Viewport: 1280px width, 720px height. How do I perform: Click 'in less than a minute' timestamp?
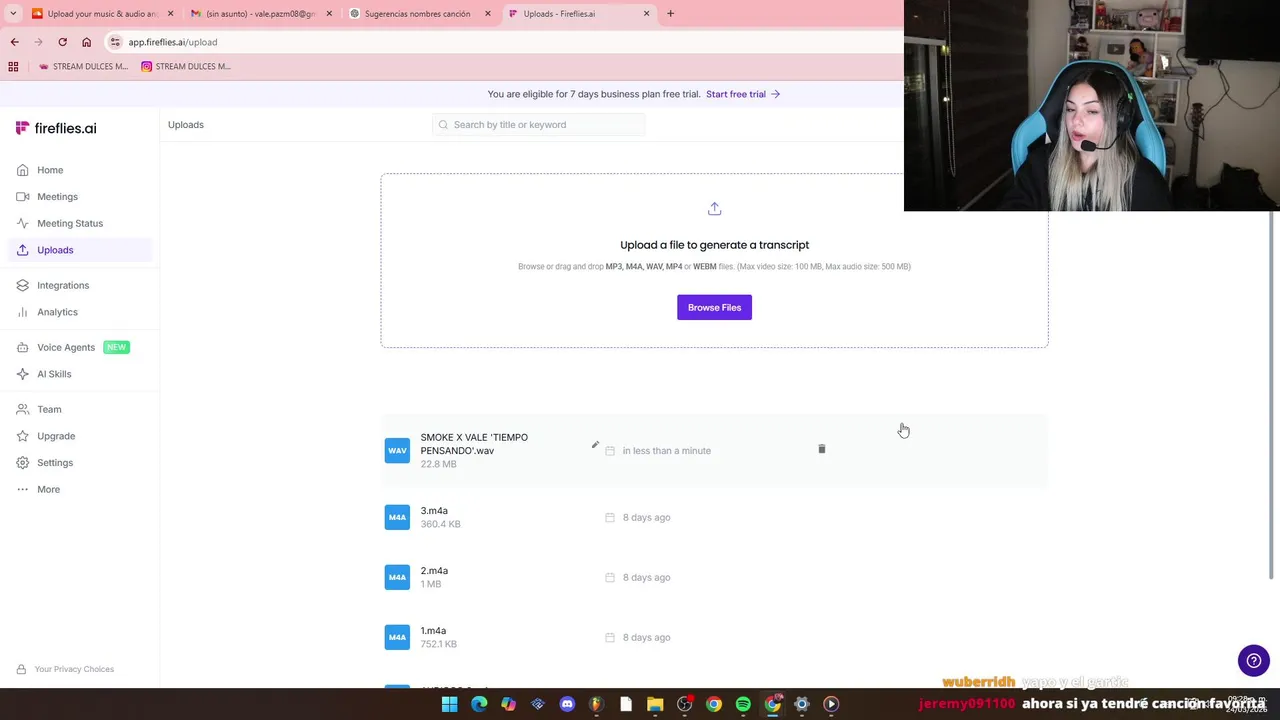667,451
